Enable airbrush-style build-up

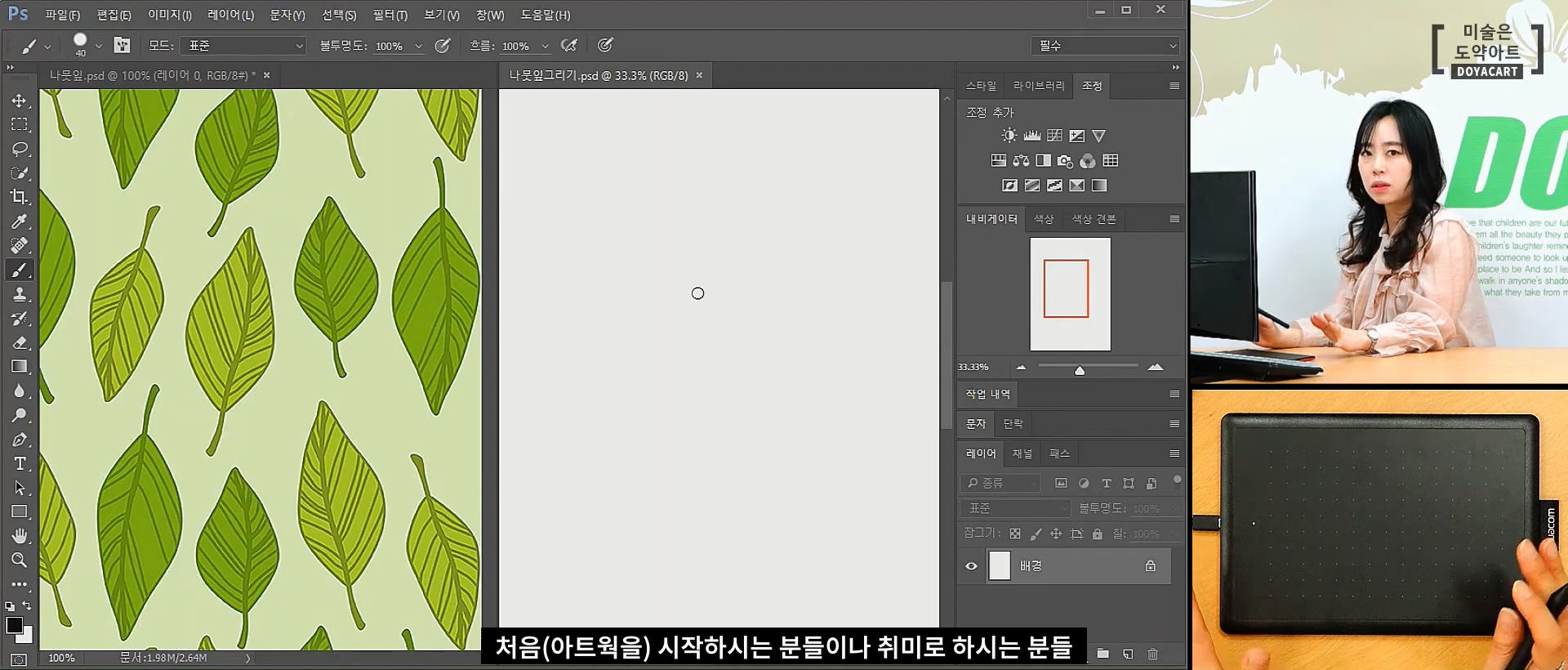click(x=569, y=46)
